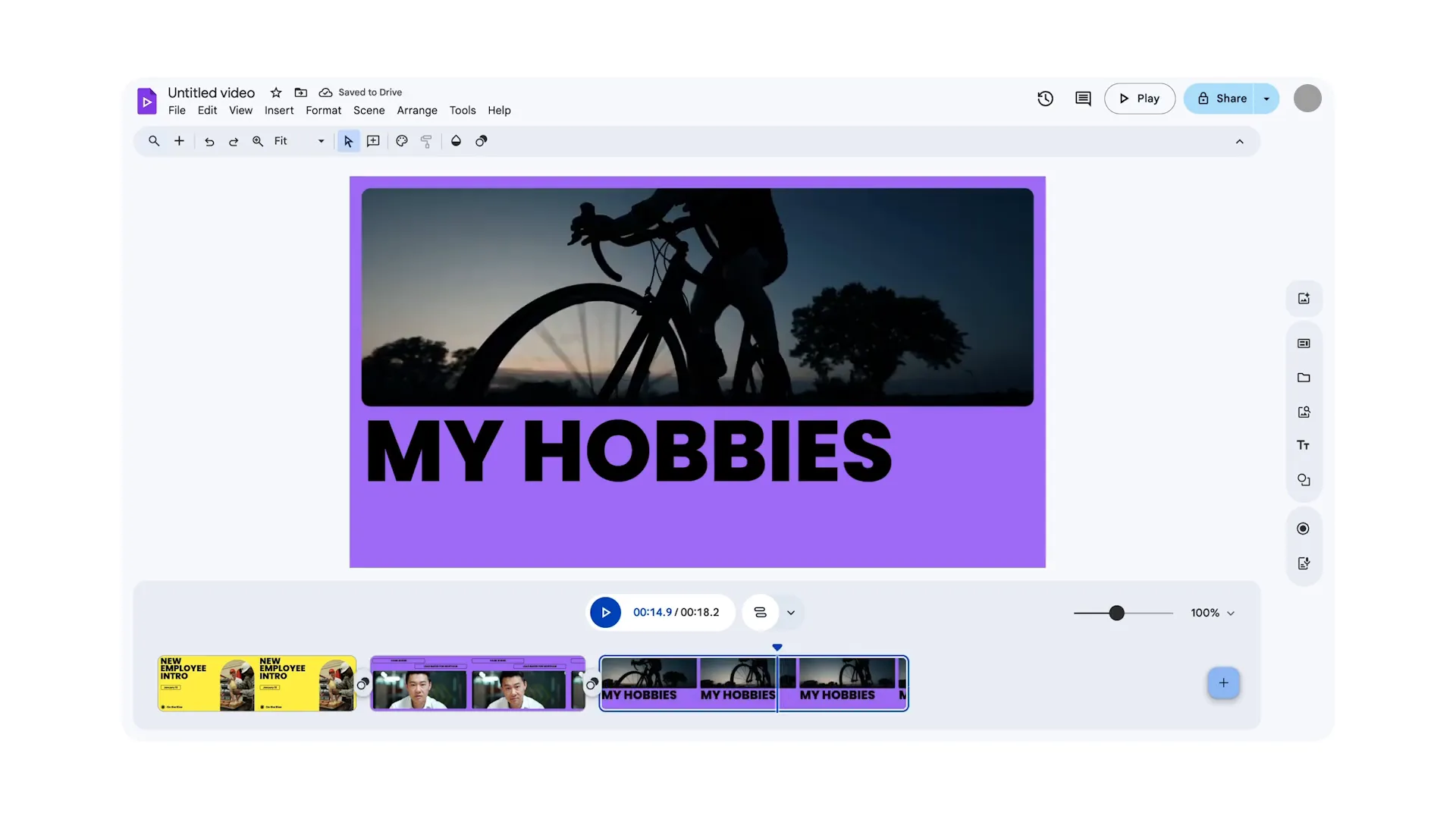Select the comment/annotation tool
The width and height of the screenshot is (1456, 819).
click(373, 141)
